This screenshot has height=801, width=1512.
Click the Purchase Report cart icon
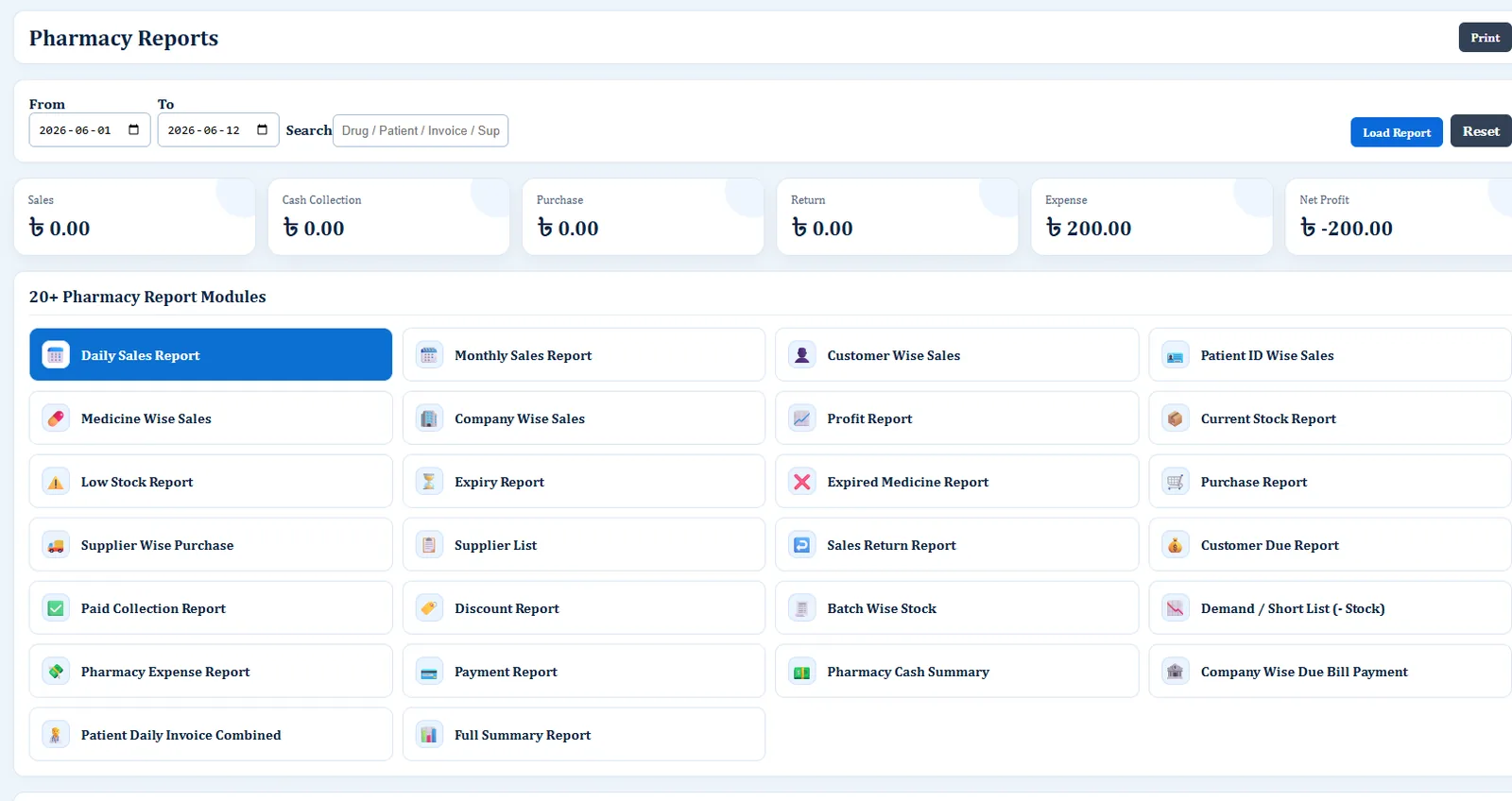point(1176,482)
